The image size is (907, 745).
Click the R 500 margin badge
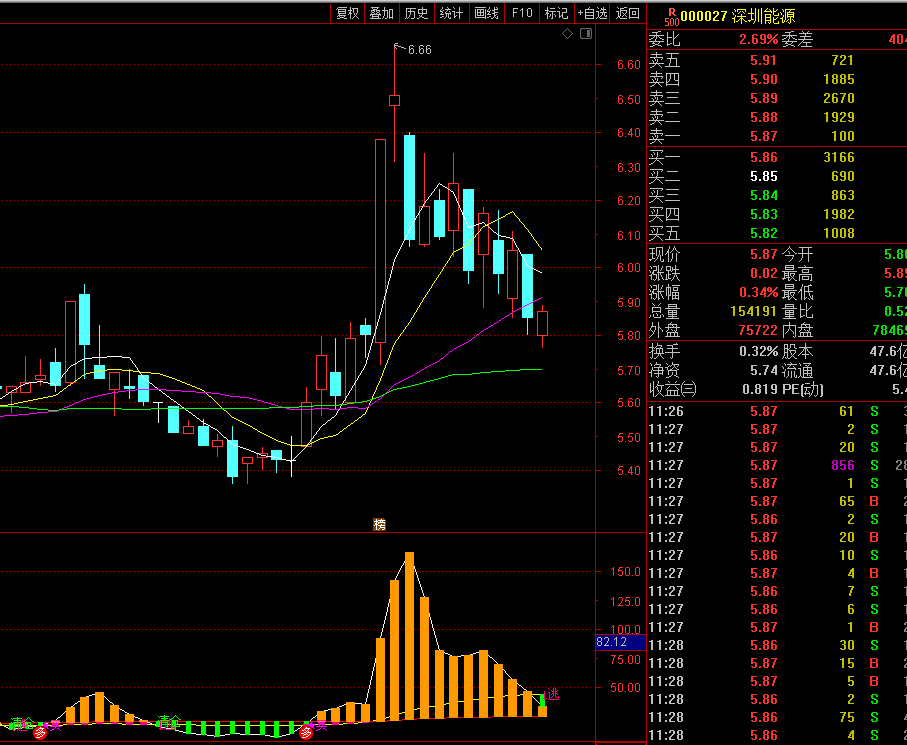[x=672, y=17]
